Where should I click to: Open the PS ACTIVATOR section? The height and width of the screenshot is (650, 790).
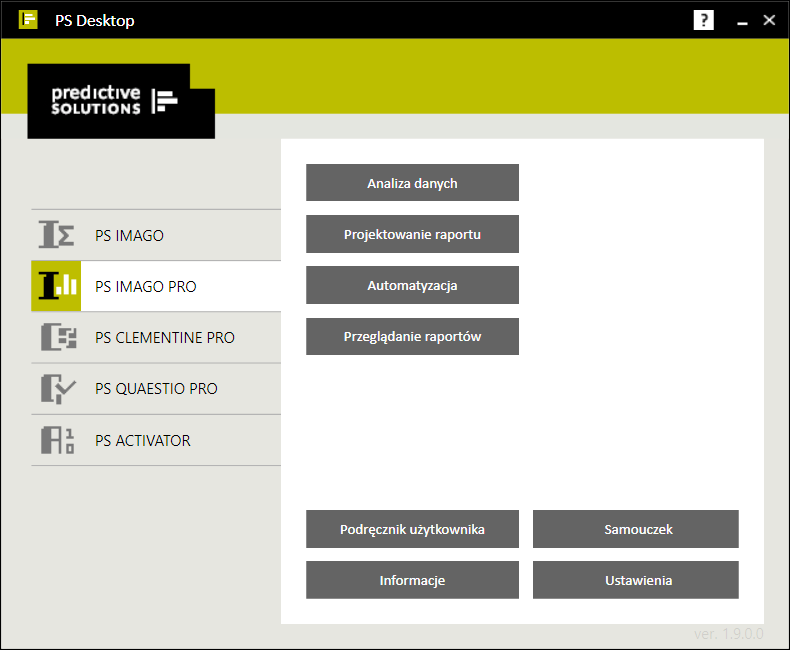[156, 440]
